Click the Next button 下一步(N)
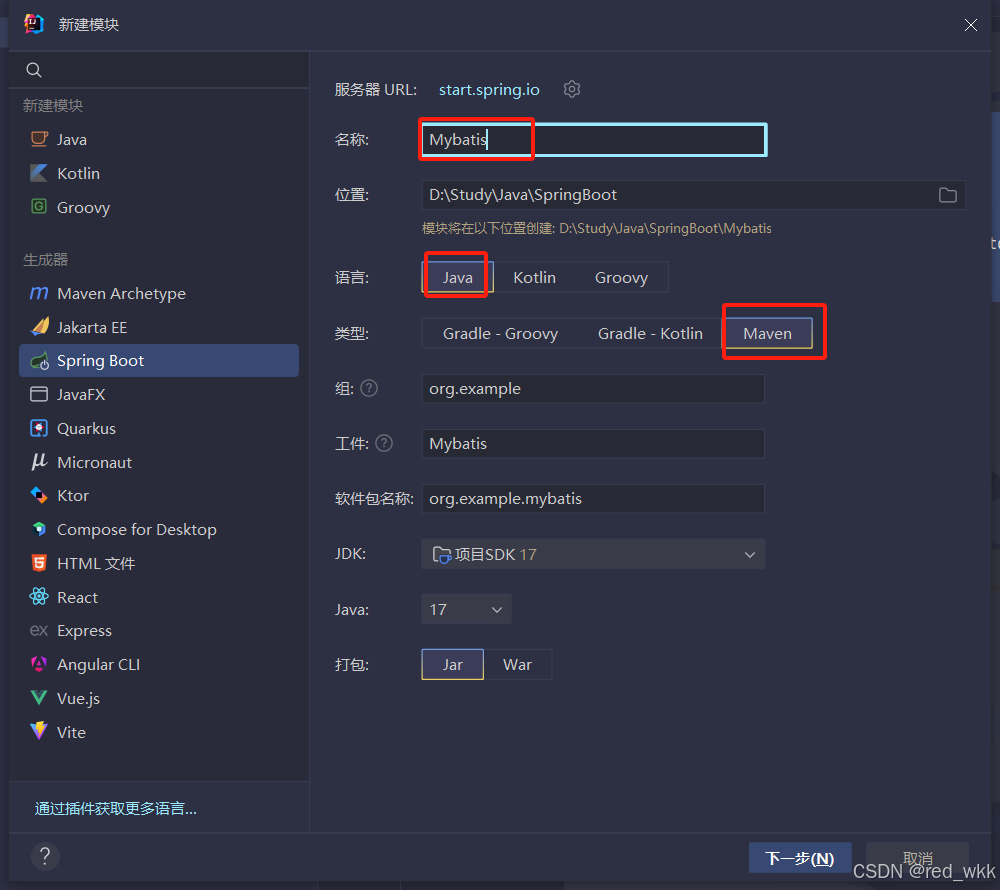Image resolution: width=1000 pixels, height=890 pixels. pyautogui.click(x=800, y=858)
